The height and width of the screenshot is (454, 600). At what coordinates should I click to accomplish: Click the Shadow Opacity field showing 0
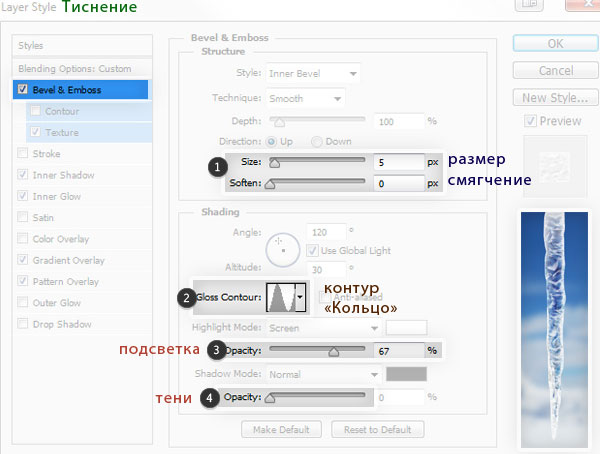[x=399, y=397]
